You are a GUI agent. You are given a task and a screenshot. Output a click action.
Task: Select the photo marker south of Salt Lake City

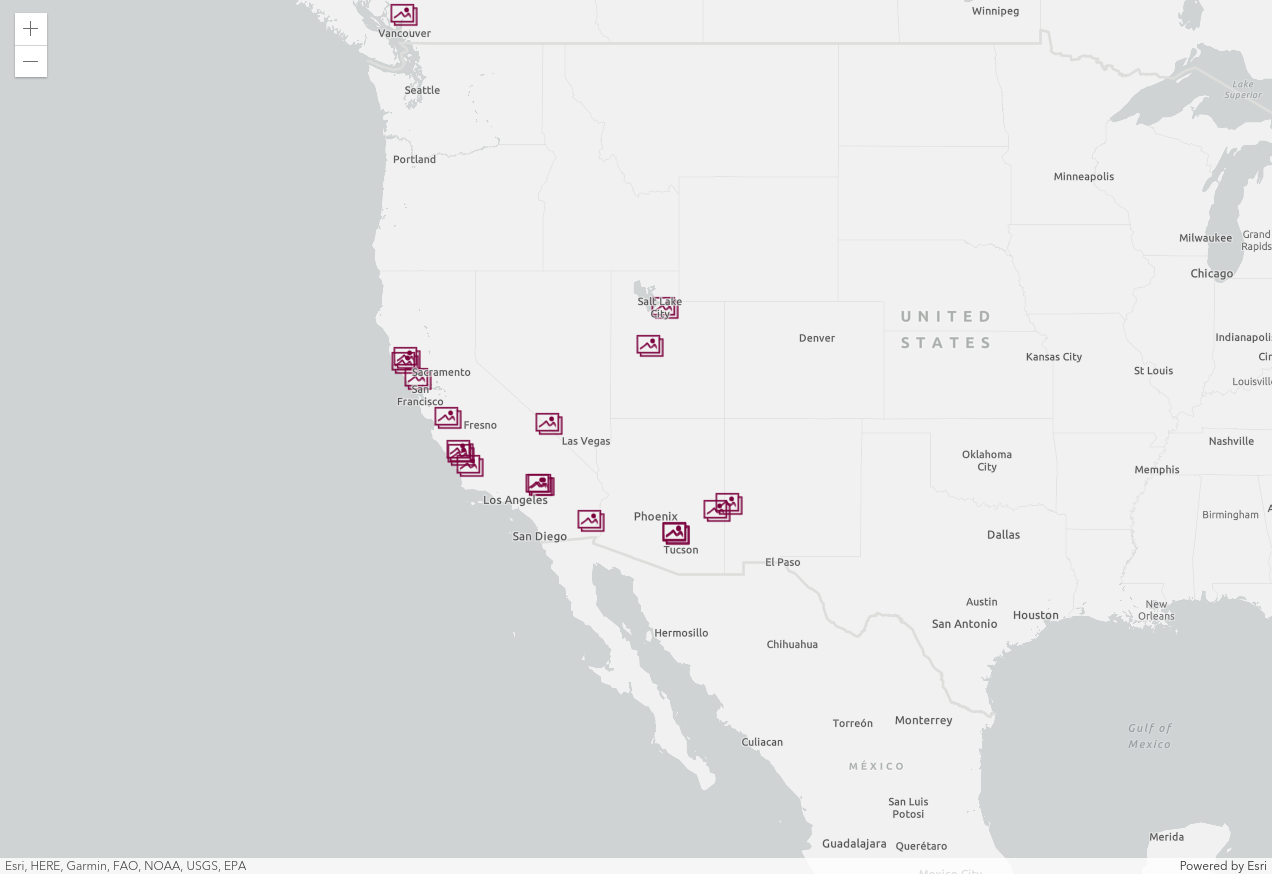(650, 345)
